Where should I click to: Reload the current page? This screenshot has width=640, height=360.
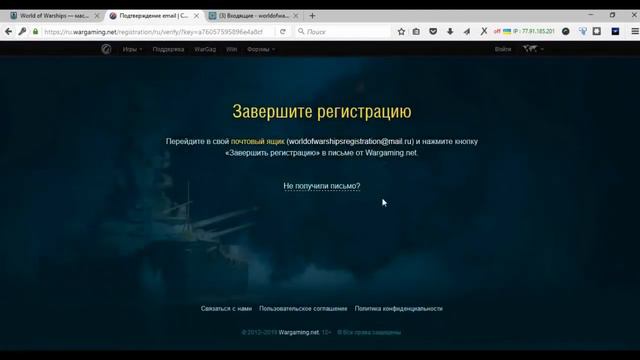point(282,31)
